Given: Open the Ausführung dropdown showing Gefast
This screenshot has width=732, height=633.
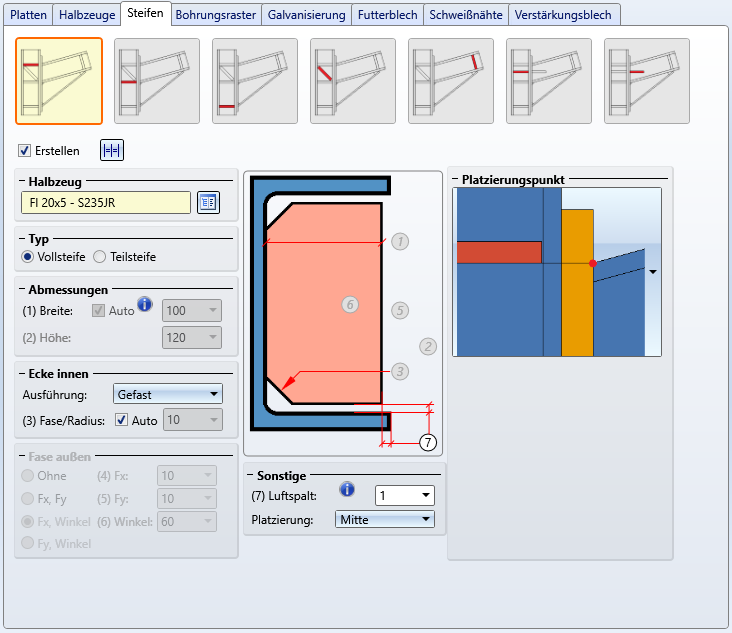Looking at the screenshot, I should pyautogui.click(x=168, y=394).
